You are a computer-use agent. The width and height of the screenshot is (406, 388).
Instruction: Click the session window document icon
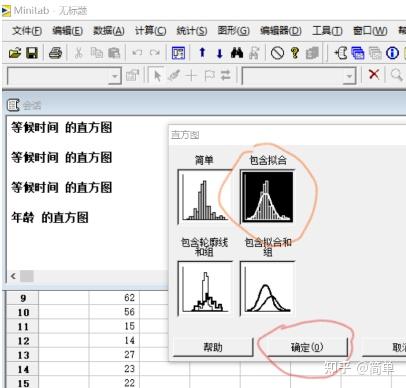click(x=13, y=105)
